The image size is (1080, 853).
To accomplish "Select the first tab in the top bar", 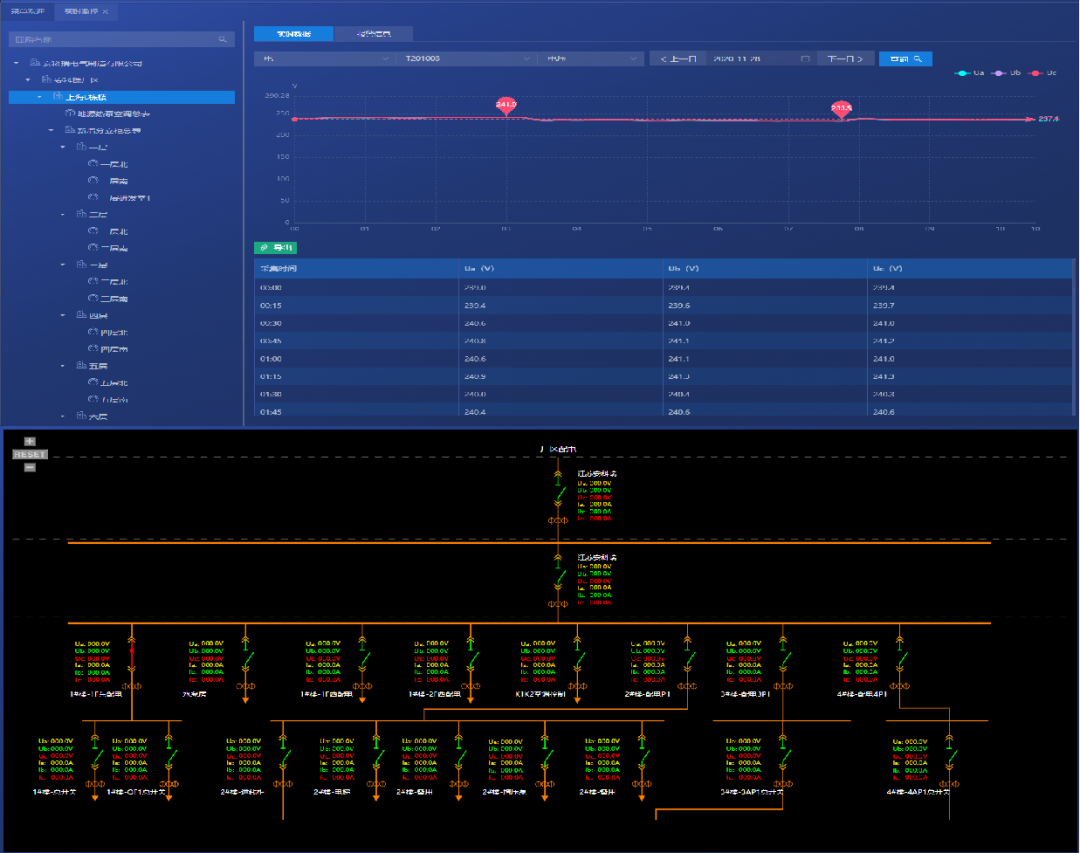I will pyautogui.click(x=27, y=11).
